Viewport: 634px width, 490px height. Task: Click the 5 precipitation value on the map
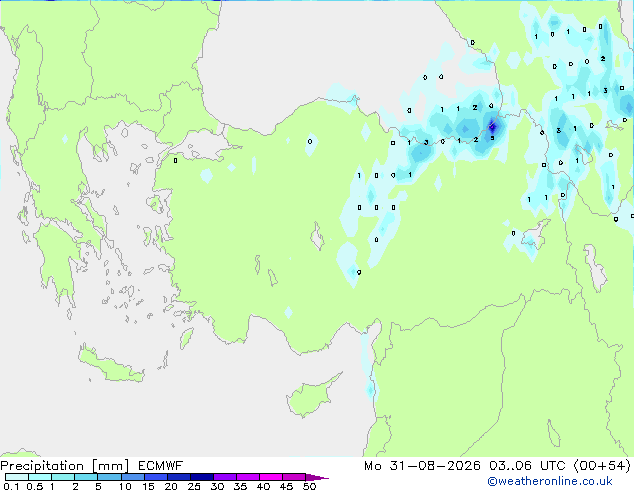[x=492, y=138]
